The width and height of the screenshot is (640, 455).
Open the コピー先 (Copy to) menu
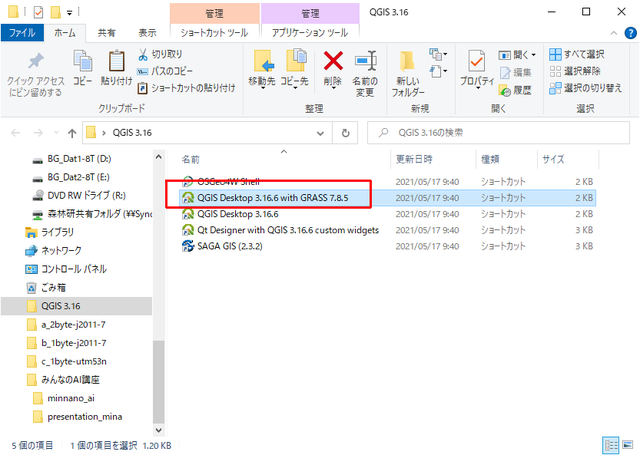coord(295,69)
